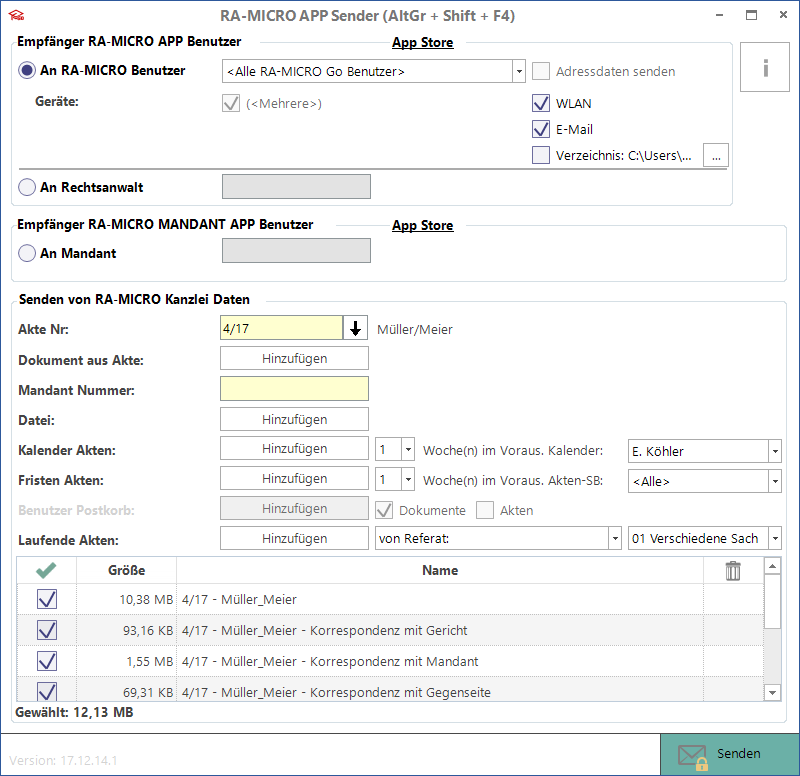Uncheck the 10,38 MB Müller_Meier row checkbox
This screenshot has width=800, height=776.
pyautogui.click(x=47, y=599)
